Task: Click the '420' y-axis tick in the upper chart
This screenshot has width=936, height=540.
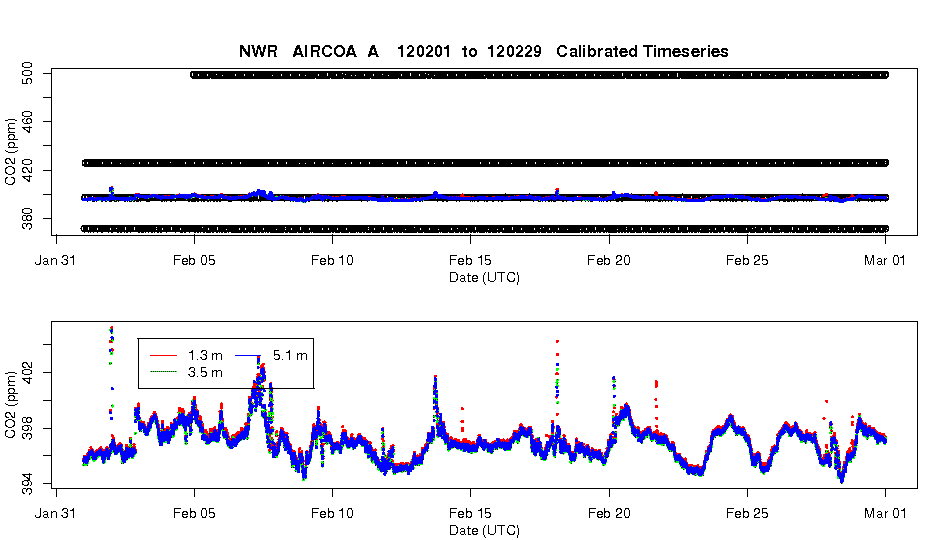Action: click(x=27, y=170)
